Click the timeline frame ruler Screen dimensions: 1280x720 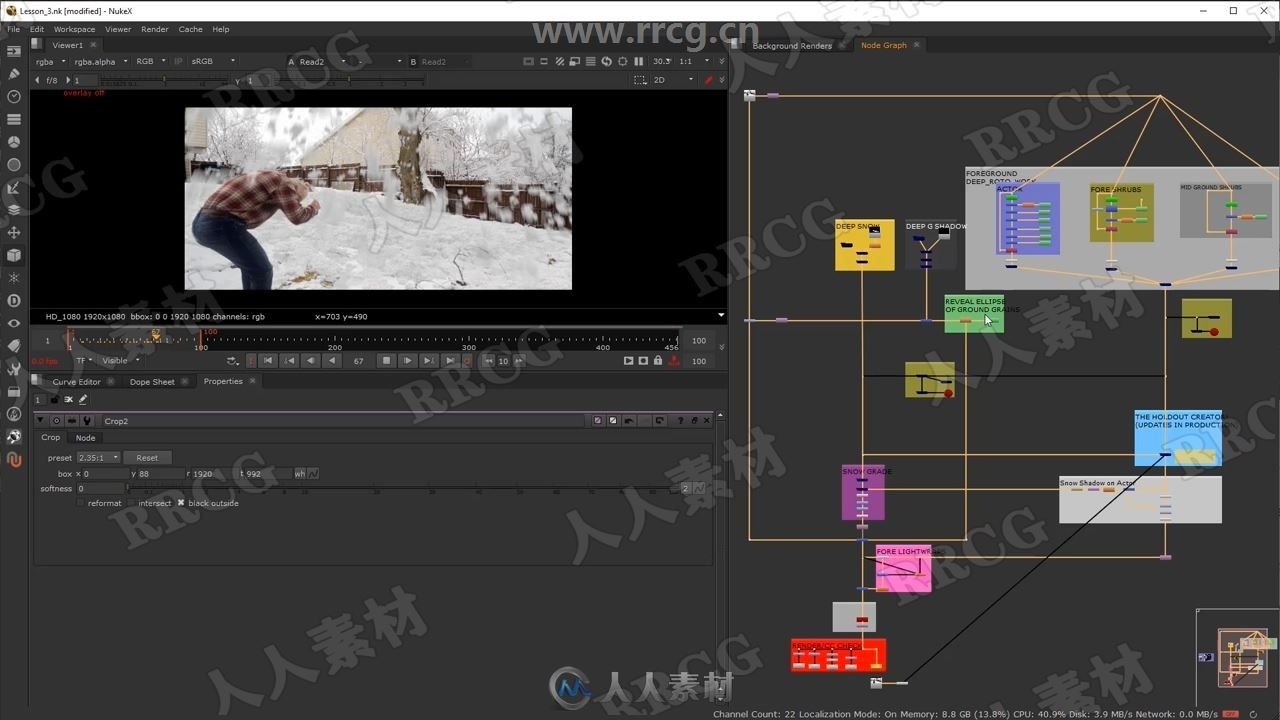click(x=373, y=339)
